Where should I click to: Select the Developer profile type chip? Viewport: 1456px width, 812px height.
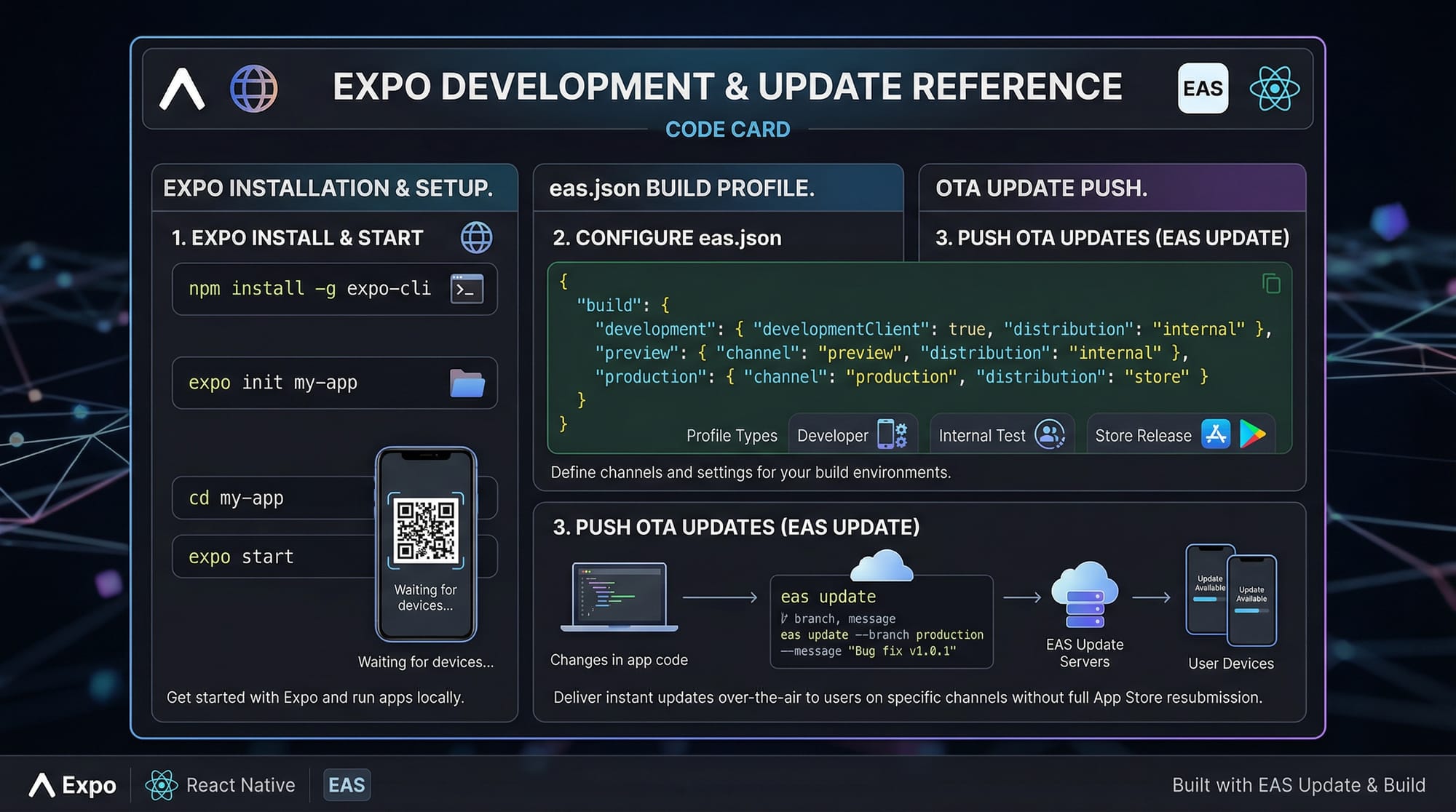click(x=852, y=435)
